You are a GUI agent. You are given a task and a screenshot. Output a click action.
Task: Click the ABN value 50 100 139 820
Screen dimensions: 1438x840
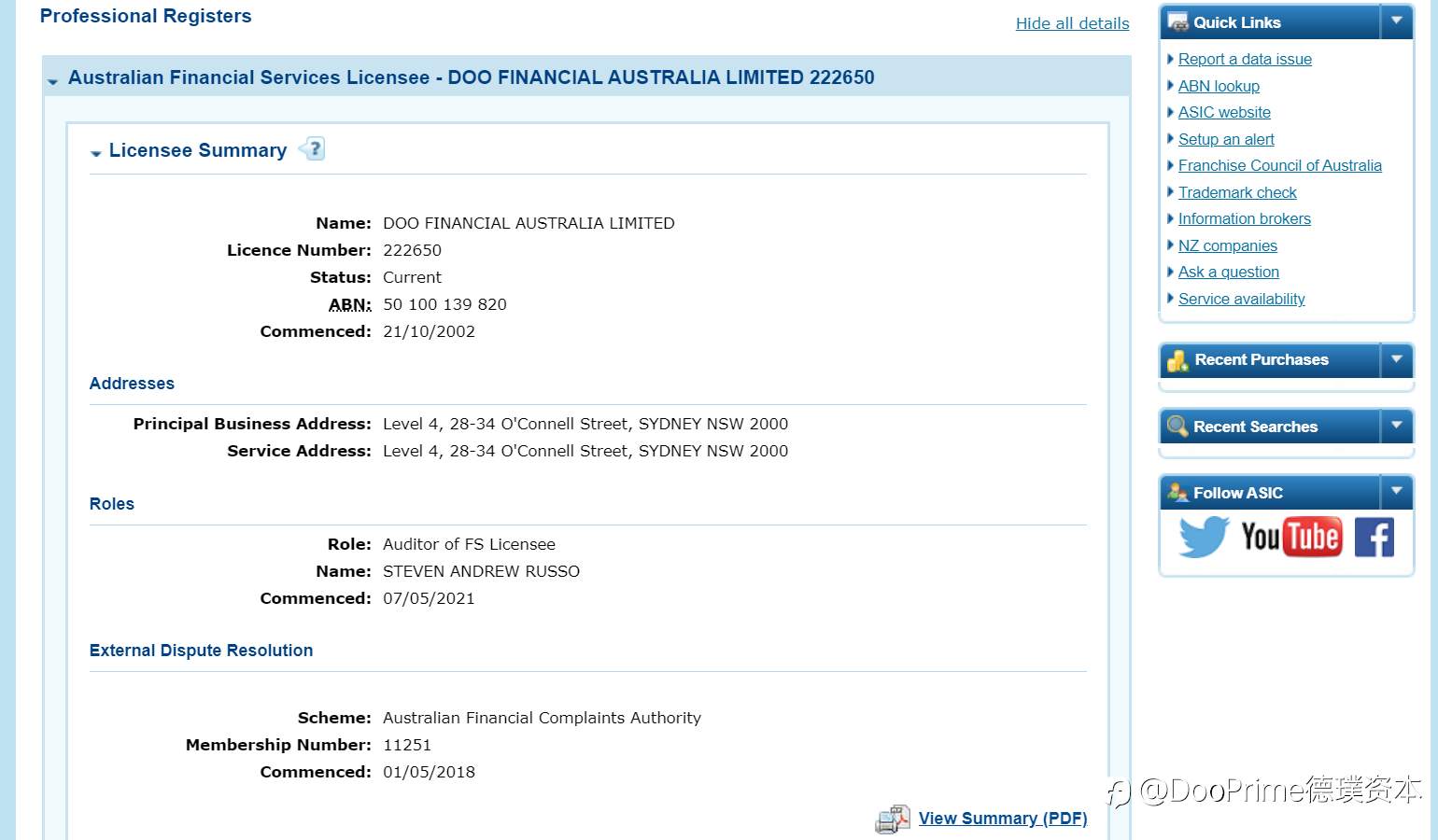click(x=444, y=304)
